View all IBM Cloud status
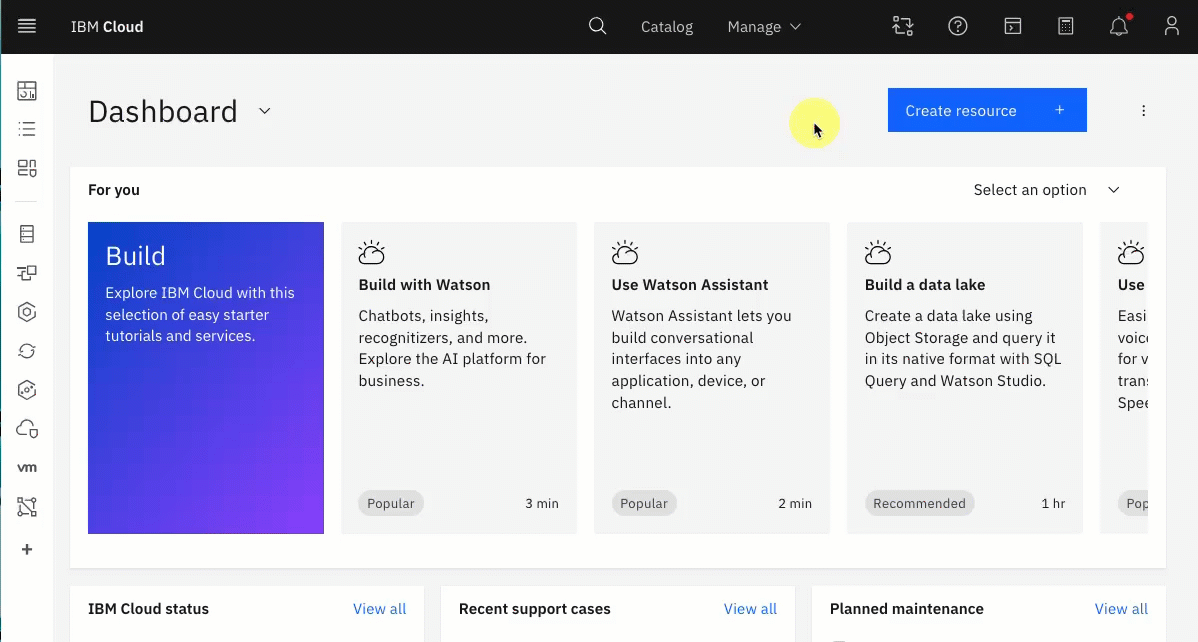 pyautogui.click(x=380, y=609)
